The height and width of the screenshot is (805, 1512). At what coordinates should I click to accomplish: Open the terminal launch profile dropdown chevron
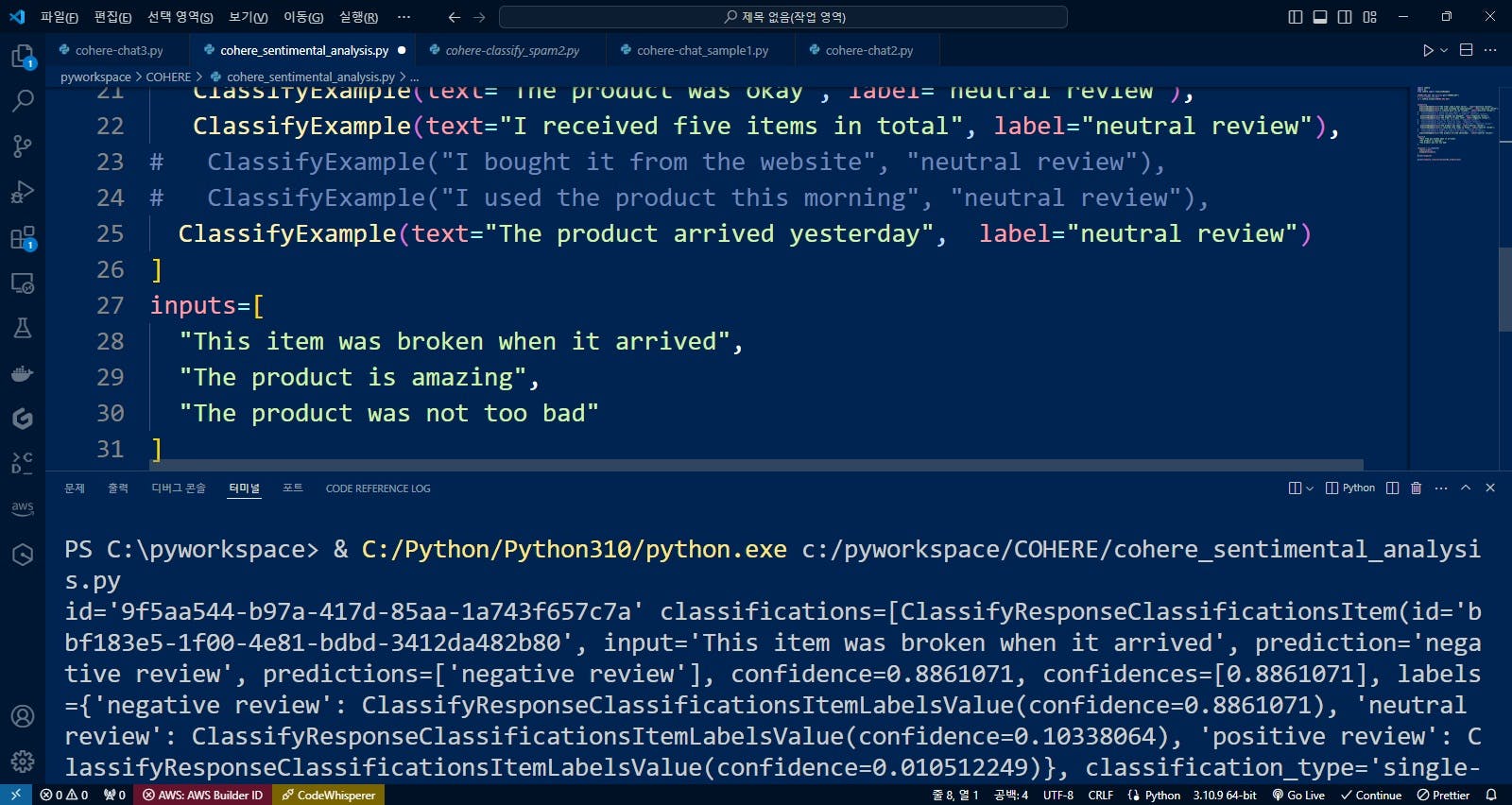click(1309, 488)
